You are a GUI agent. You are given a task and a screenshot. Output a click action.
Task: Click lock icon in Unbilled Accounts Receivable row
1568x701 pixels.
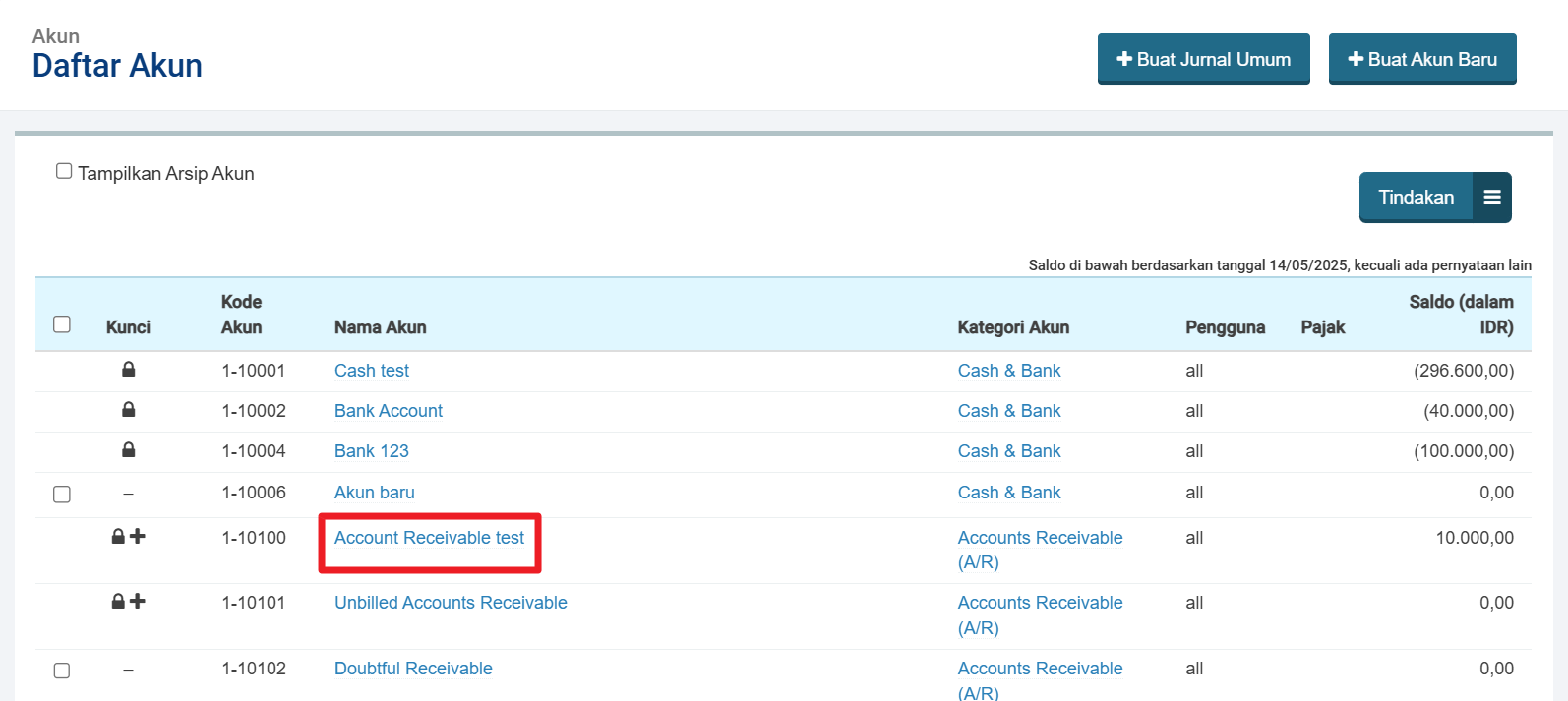click(x=118, y=602)
